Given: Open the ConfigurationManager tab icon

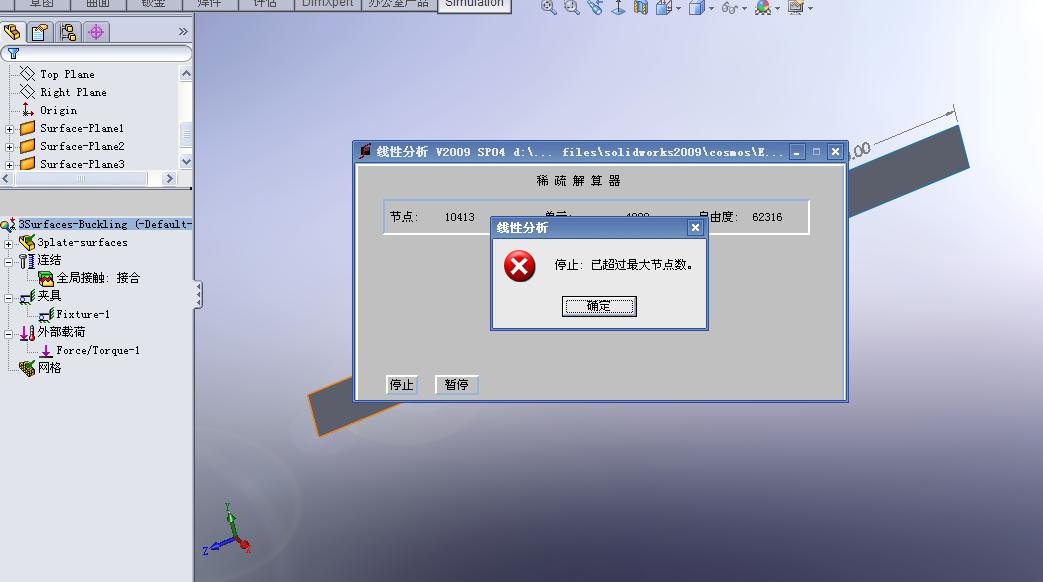Looking at the screenshot, I should [68, 32].
